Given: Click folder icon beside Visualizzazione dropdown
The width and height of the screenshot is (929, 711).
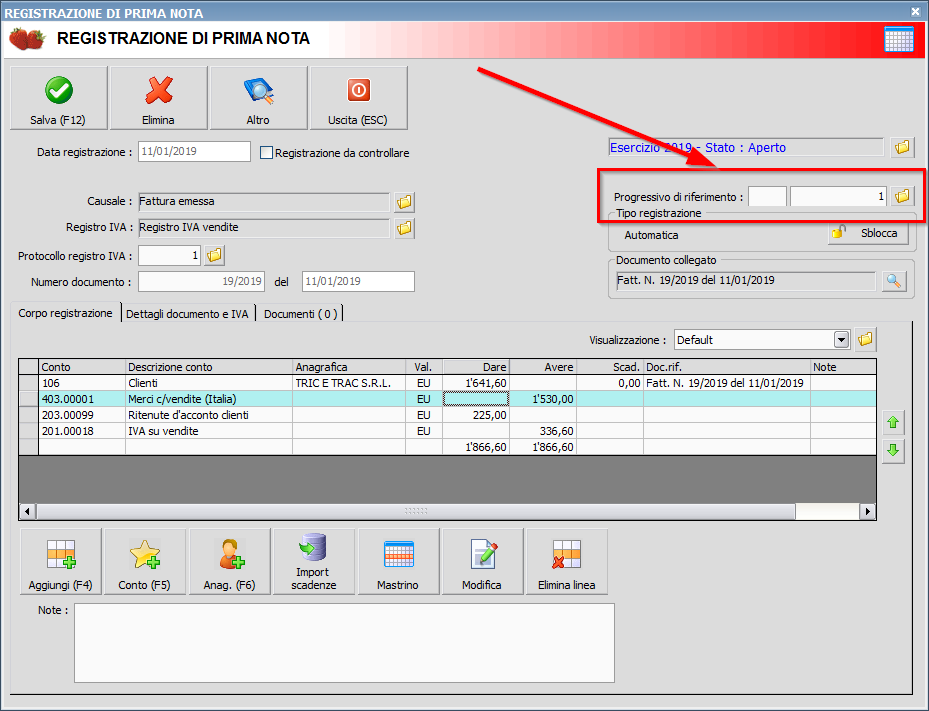Looking at the screenshot, I should [866, 340].
